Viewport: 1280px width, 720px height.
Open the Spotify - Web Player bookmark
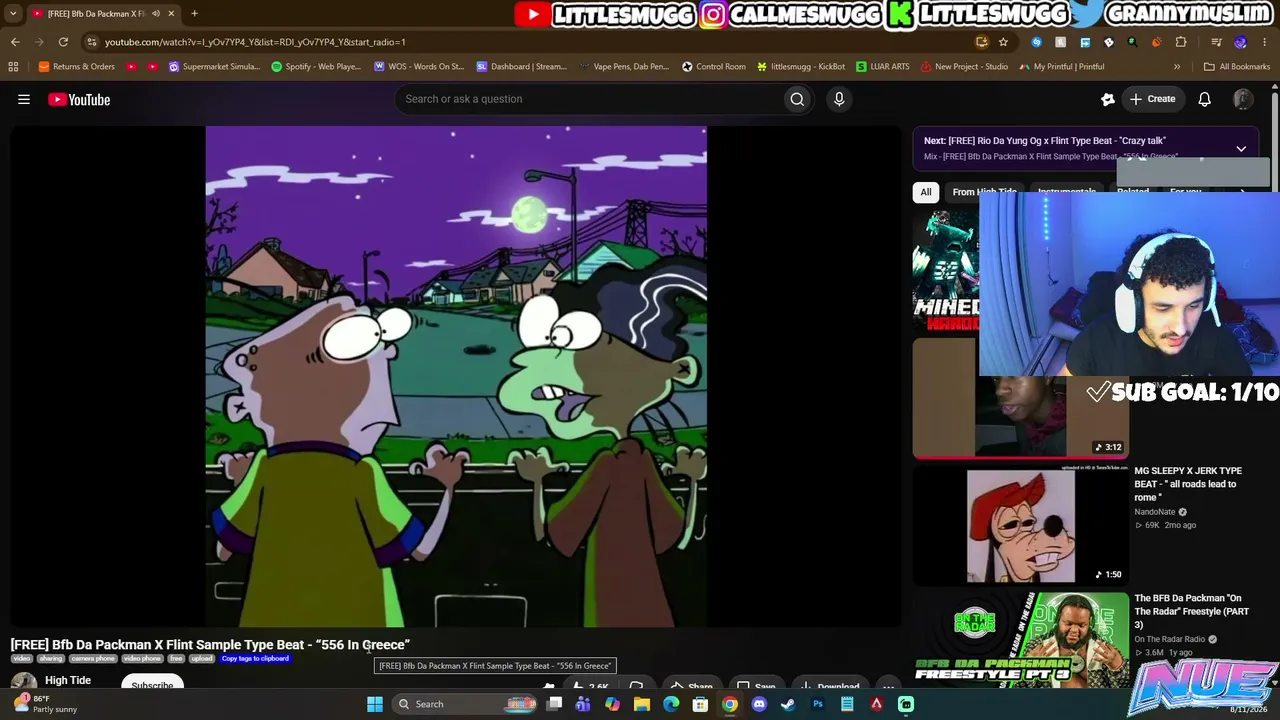pos(316,67)
